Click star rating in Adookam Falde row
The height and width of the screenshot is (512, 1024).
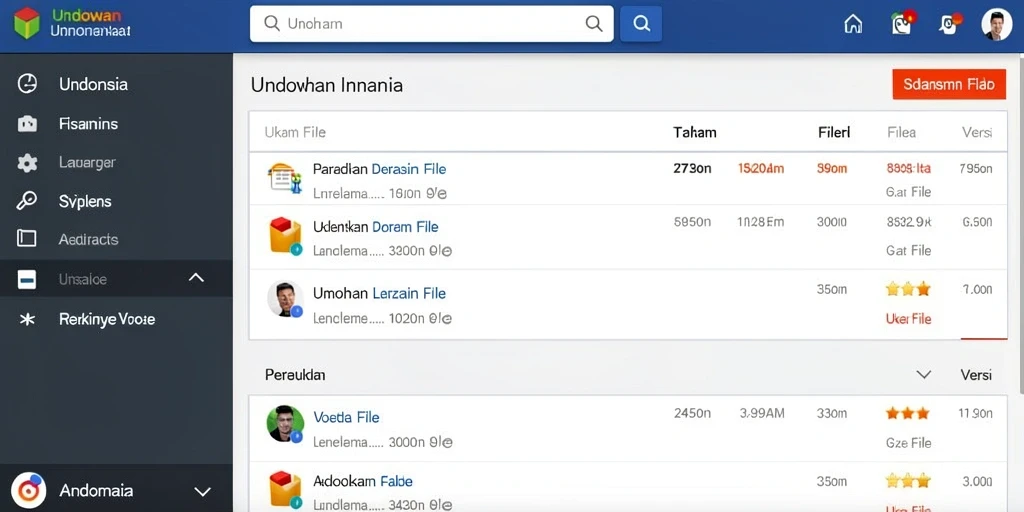[908, 482]
